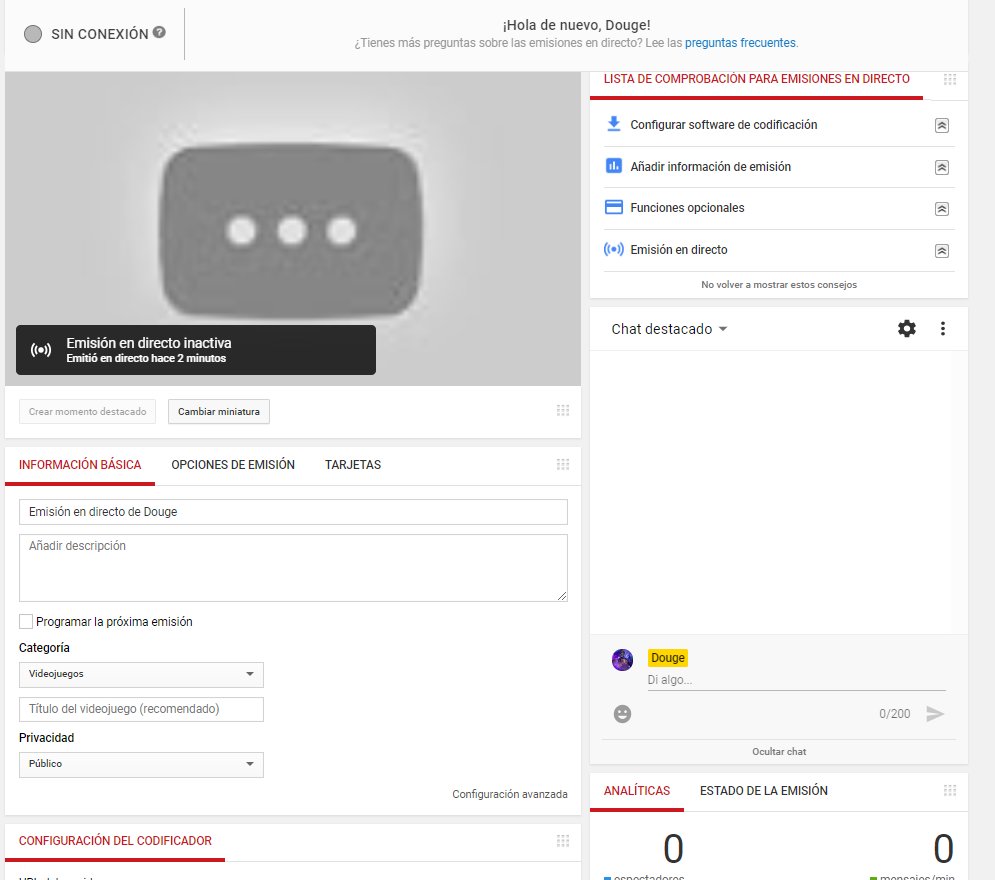The height and width of the screenshot is (880, 995).
Task: Click the Crear momento destacado button
Action: (88, 411)
